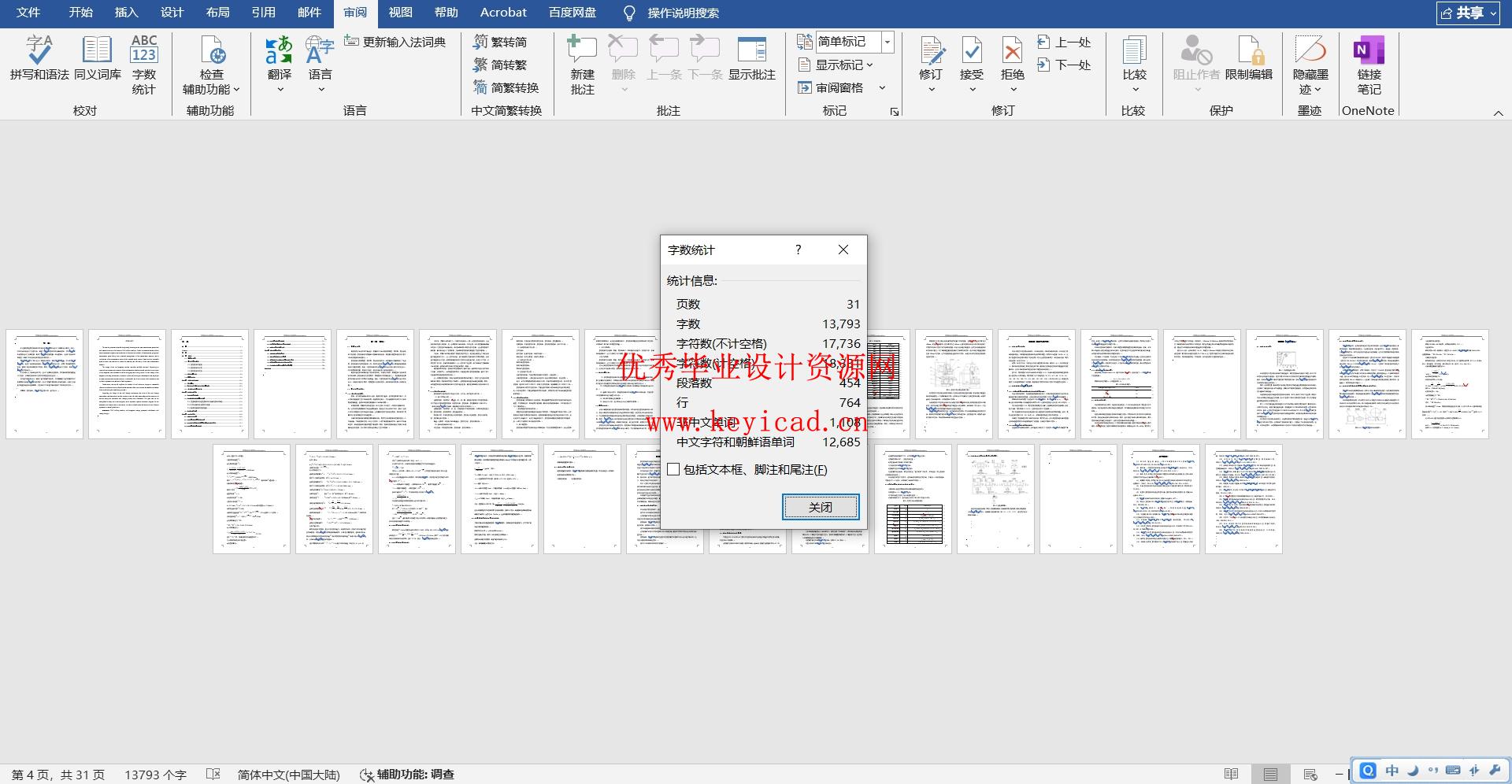
Task: Expand the Accept (接受) dropdown arrow
Action: click(972, 89)
